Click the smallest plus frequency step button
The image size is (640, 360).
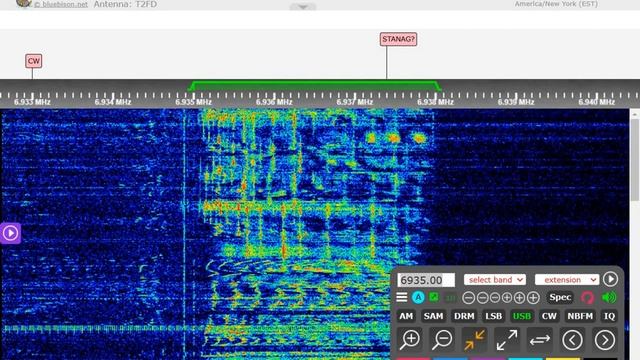(x=507, y=298)
